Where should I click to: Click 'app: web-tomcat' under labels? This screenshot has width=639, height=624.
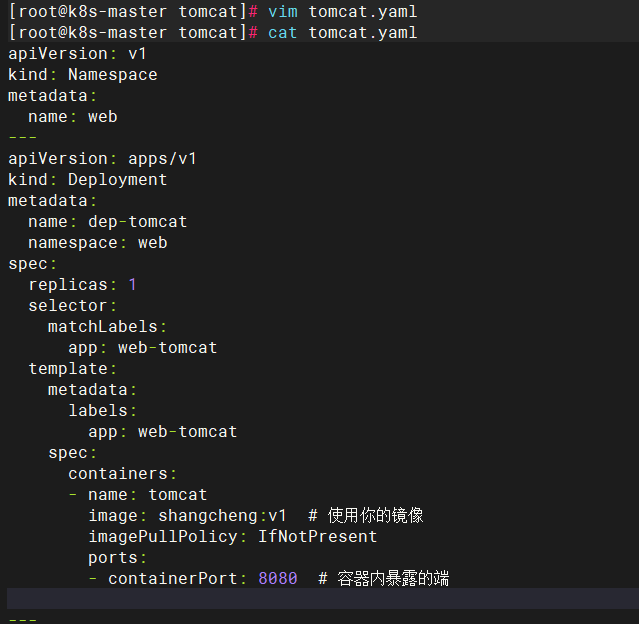point(163,432)
